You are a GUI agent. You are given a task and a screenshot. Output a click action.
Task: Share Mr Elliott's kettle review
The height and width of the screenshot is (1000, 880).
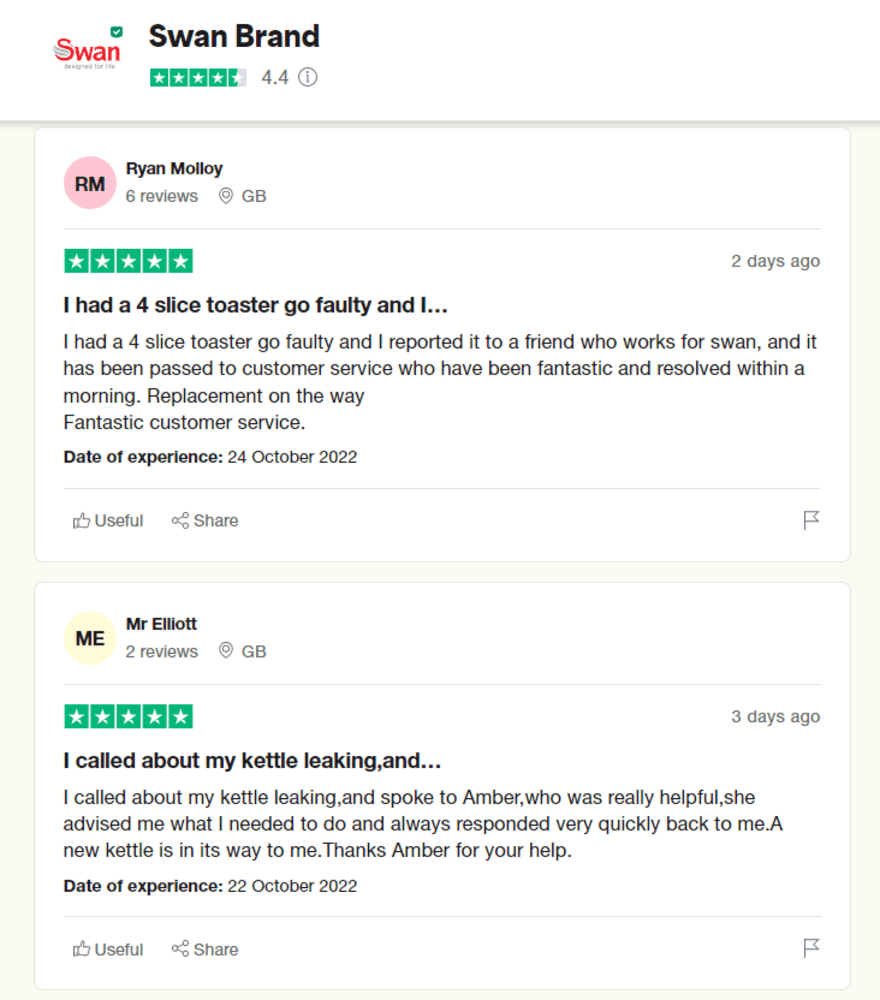pyautogui.click(x=205, y=949)
